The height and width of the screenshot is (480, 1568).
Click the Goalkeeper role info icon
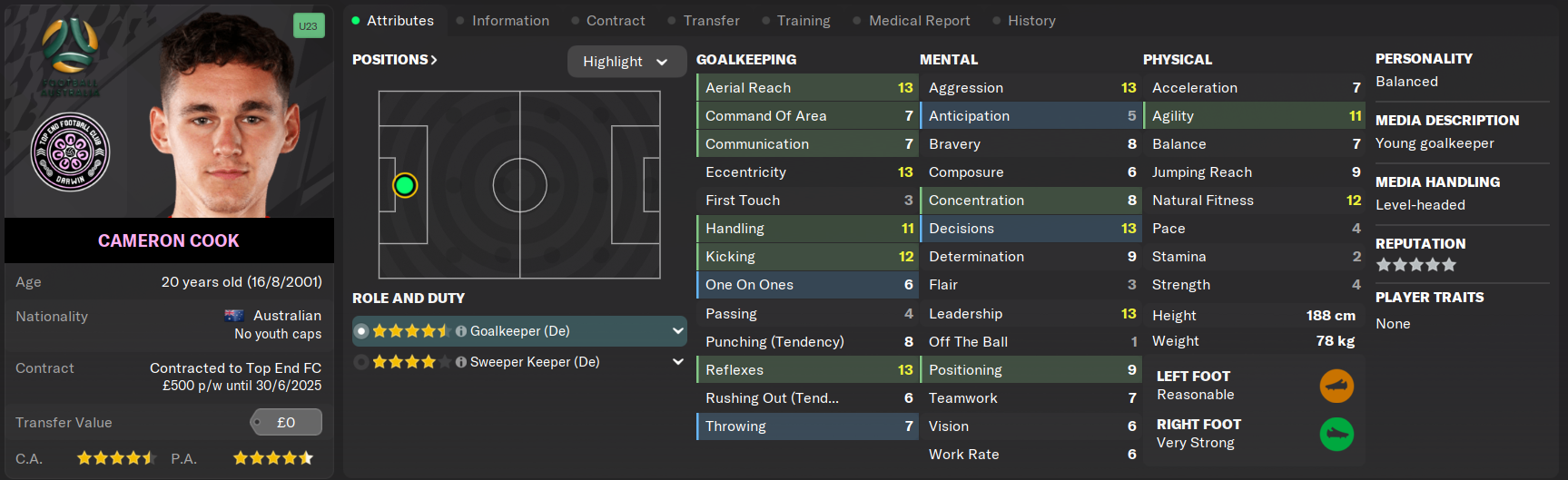coord(461,331)
